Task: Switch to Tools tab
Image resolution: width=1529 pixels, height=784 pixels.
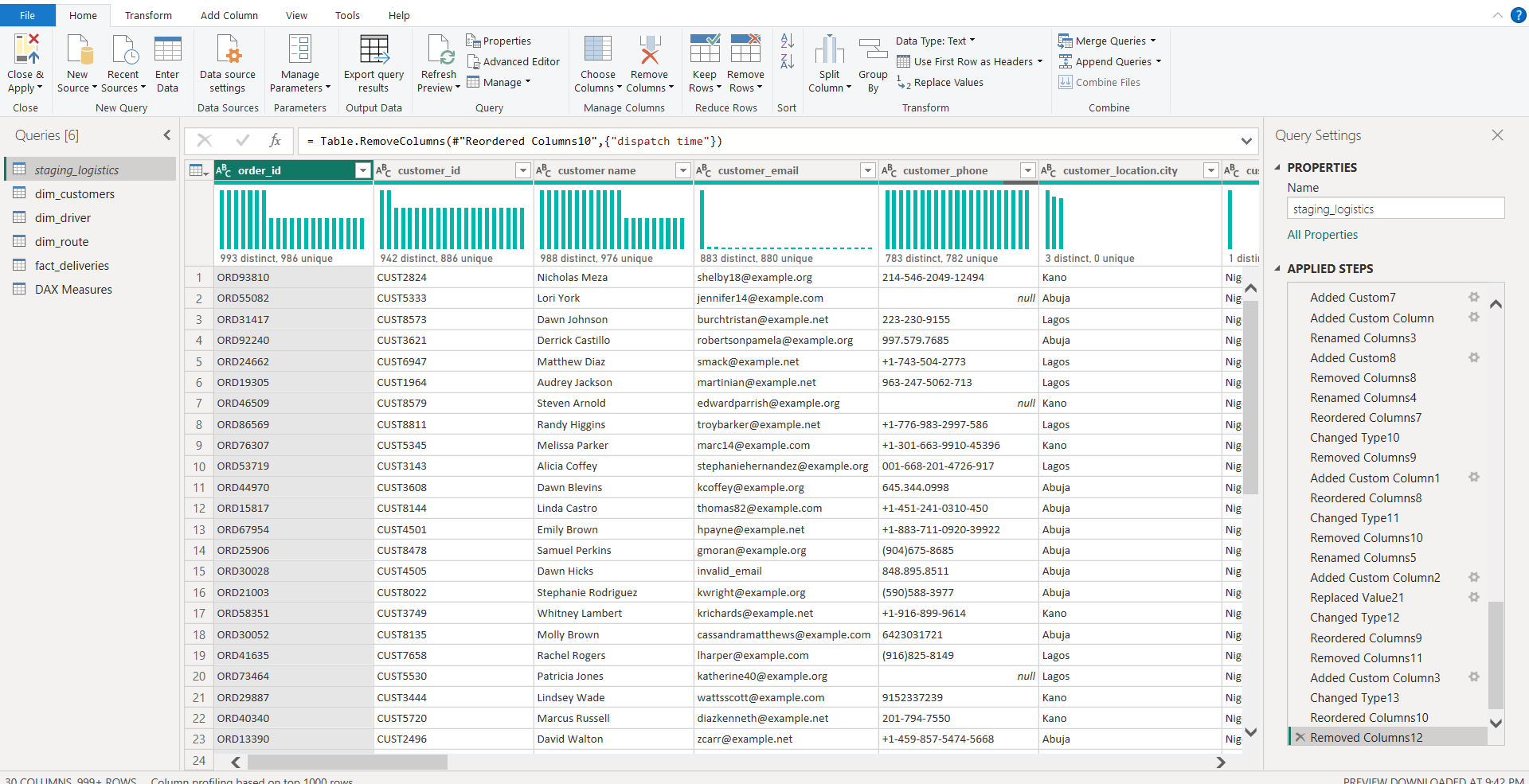Action: tap(347, 15)
